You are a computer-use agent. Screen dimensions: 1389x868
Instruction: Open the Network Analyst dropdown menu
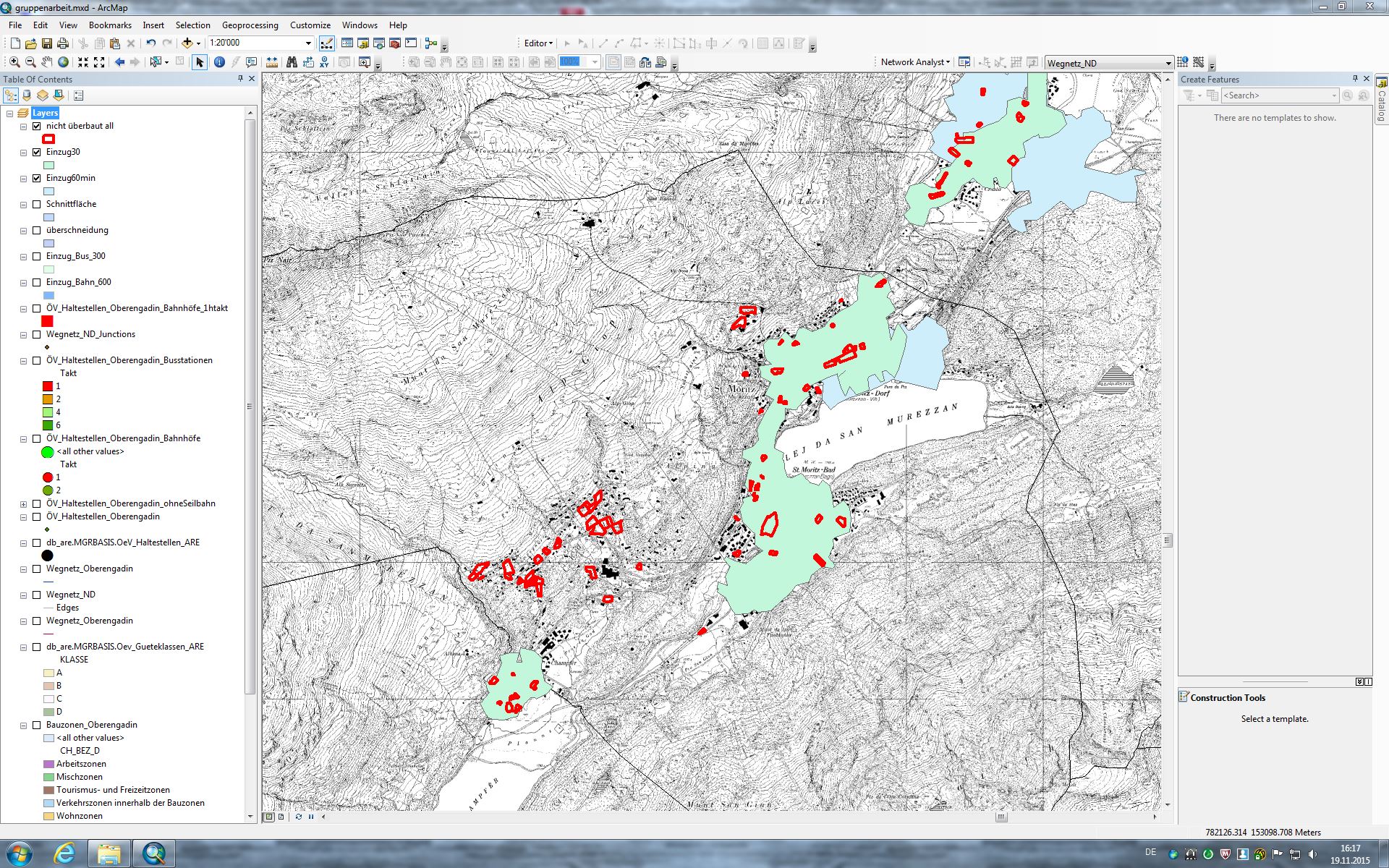point(915,62)
